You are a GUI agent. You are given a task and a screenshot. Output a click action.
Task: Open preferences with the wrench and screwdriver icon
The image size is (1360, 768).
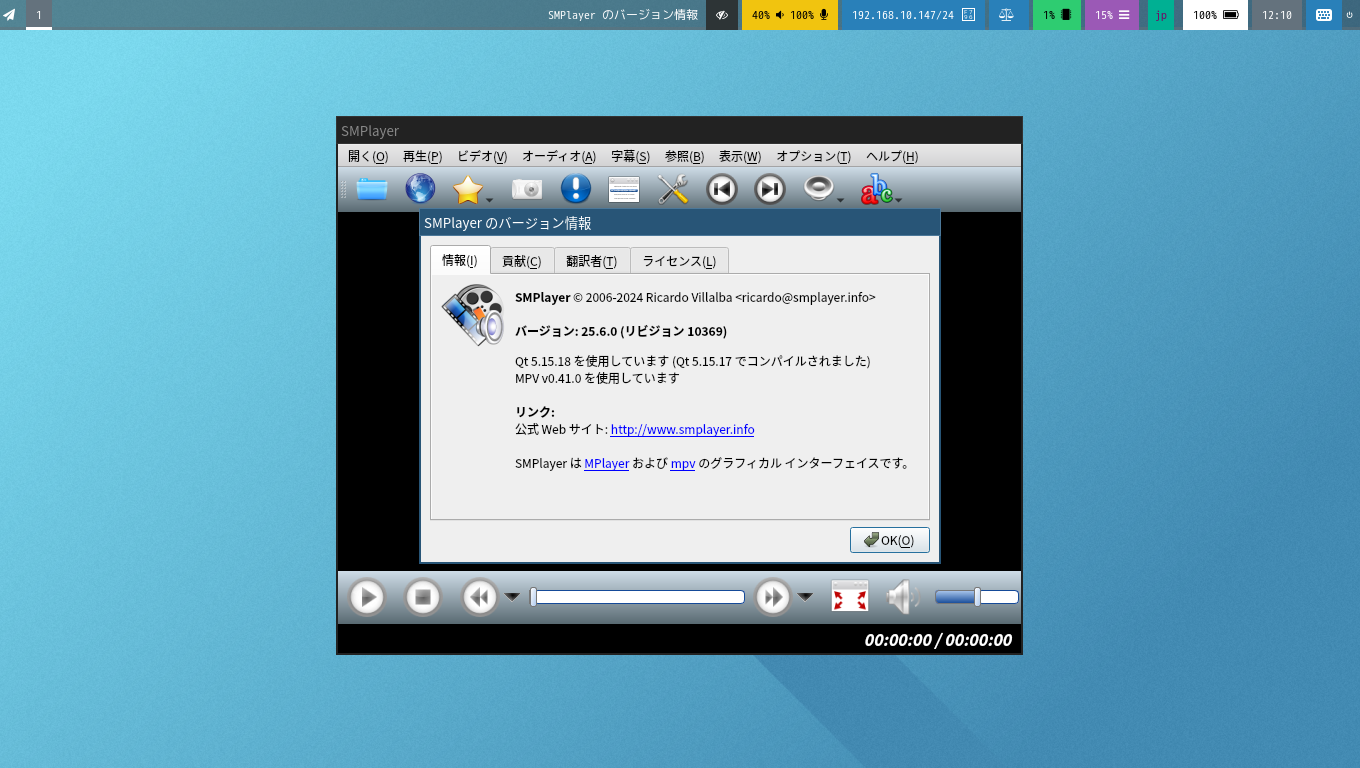click(673, 189)
